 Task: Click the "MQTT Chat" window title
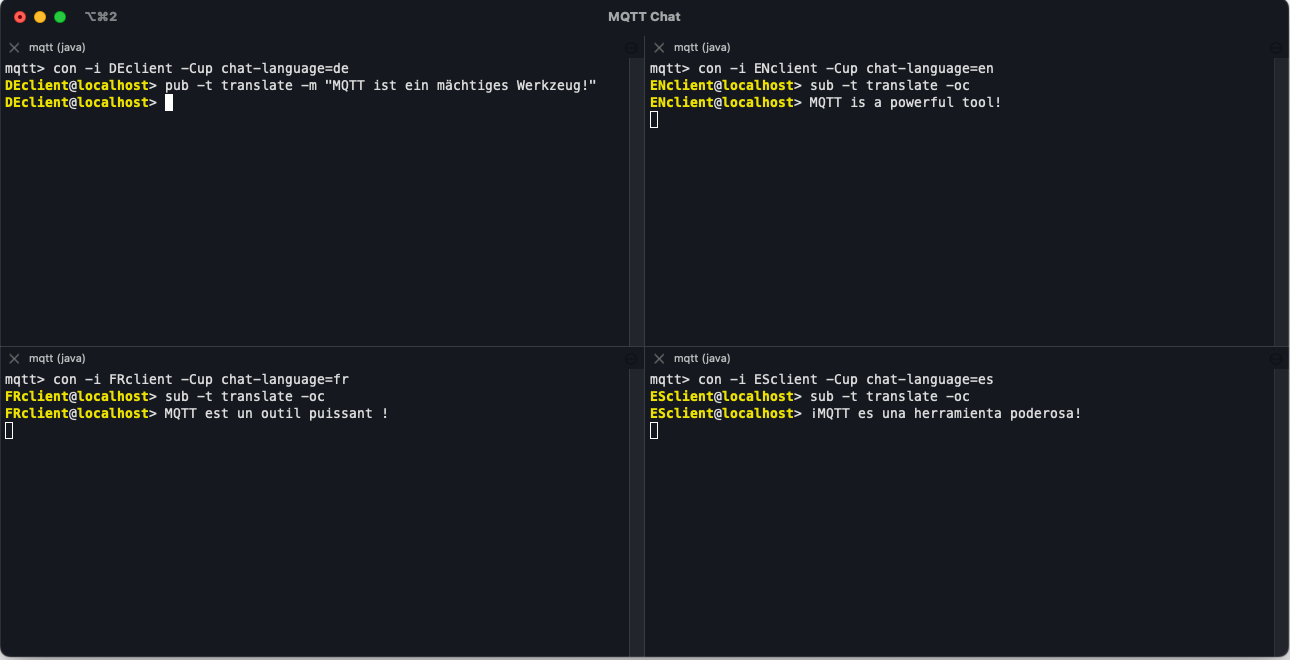tap(644, 17)
